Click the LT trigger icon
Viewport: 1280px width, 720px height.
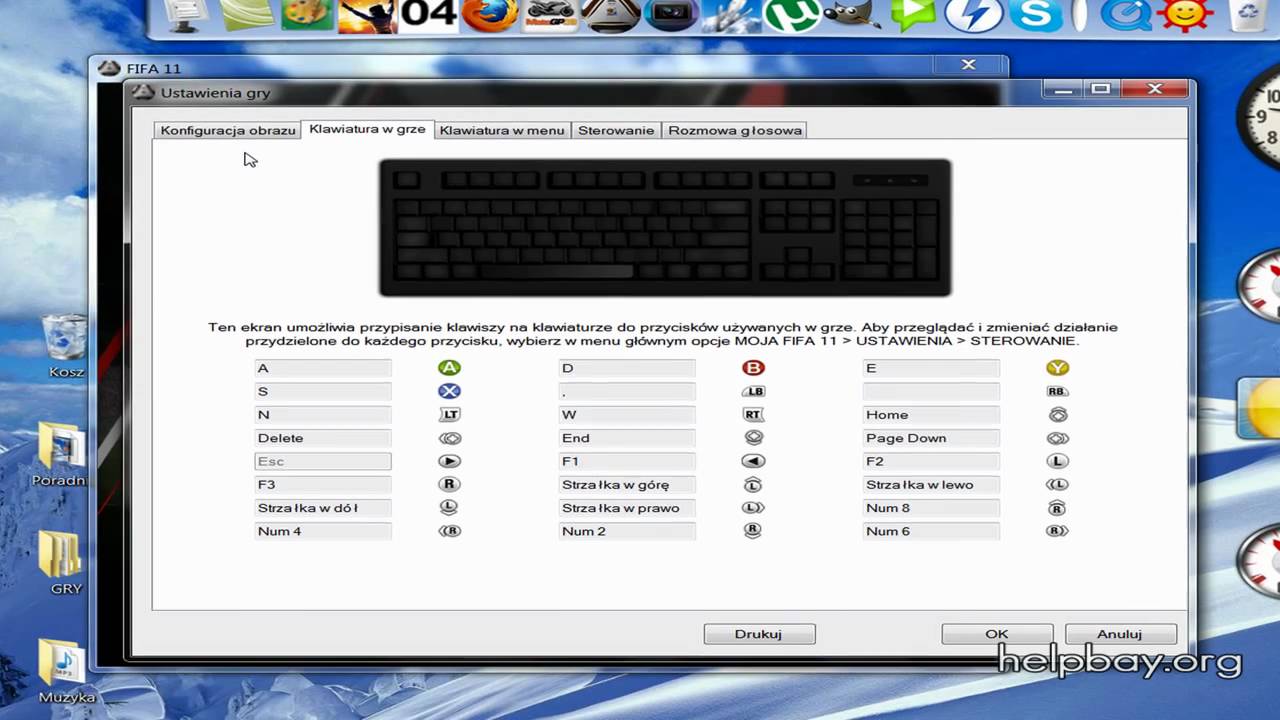pos(450,414)
